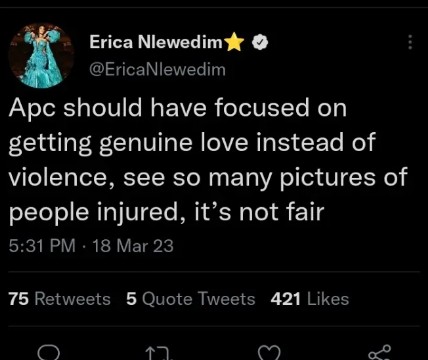The width and height of the screenshot is (428, 360).
Task: Click the 18 Mar 23 date
Action: [x=132, y=246]
